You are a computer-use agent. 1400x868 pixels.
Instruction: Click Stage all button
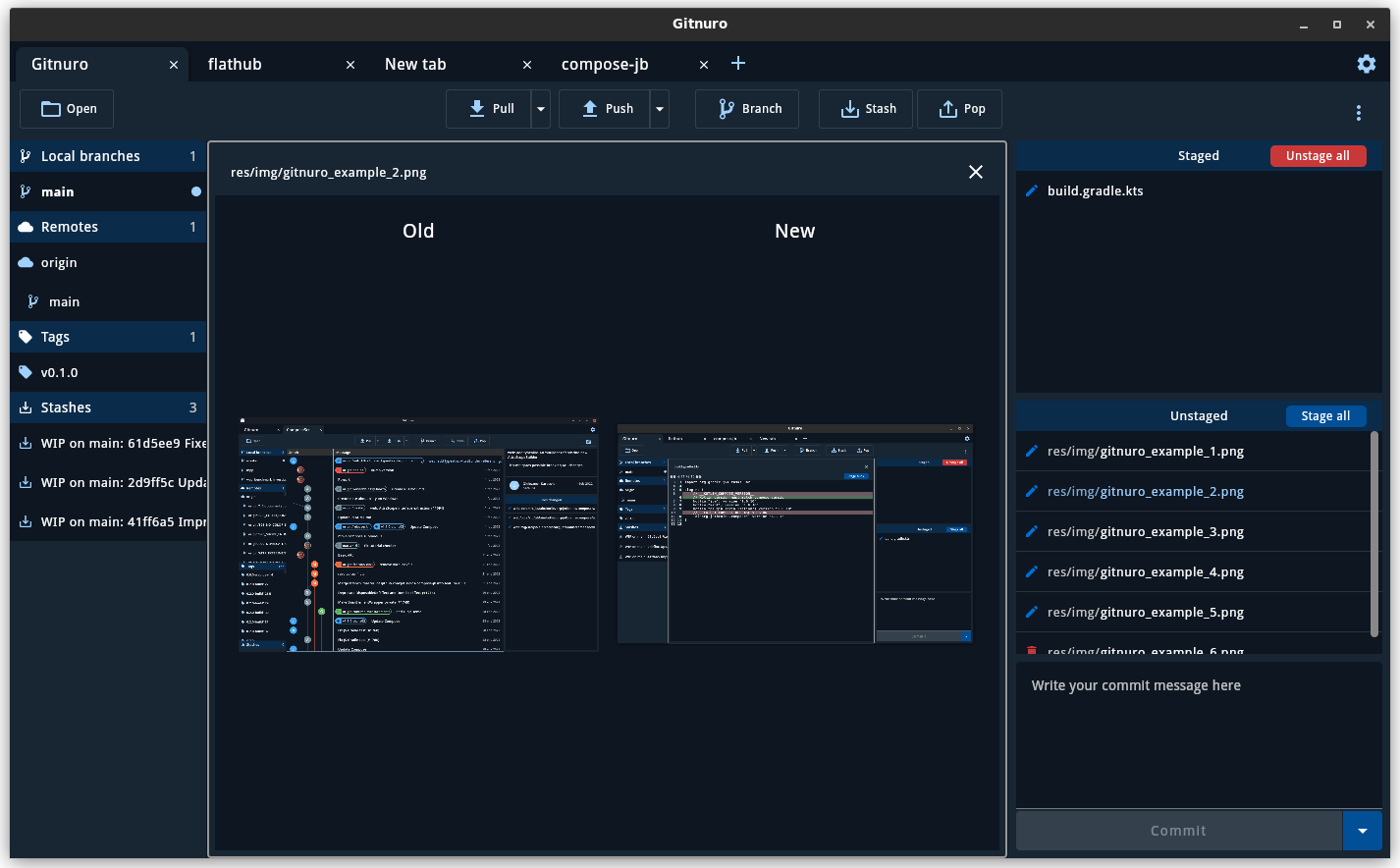coord(1325,416)
